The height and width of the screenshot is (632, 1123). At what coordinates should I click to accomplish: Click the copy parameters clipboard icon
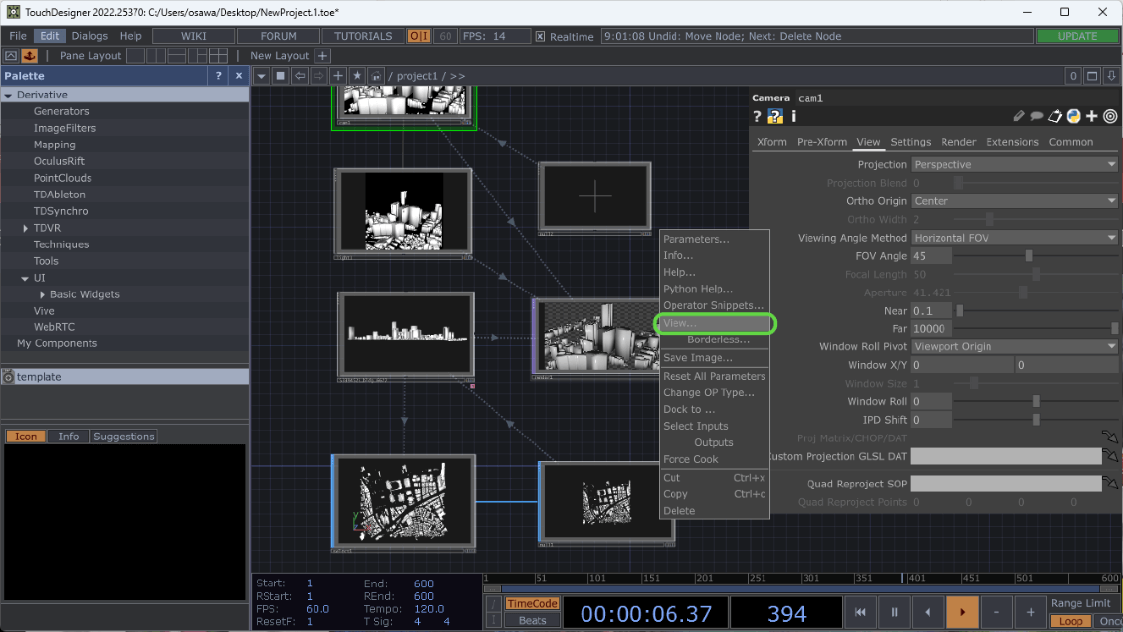tap(1055, 116)
